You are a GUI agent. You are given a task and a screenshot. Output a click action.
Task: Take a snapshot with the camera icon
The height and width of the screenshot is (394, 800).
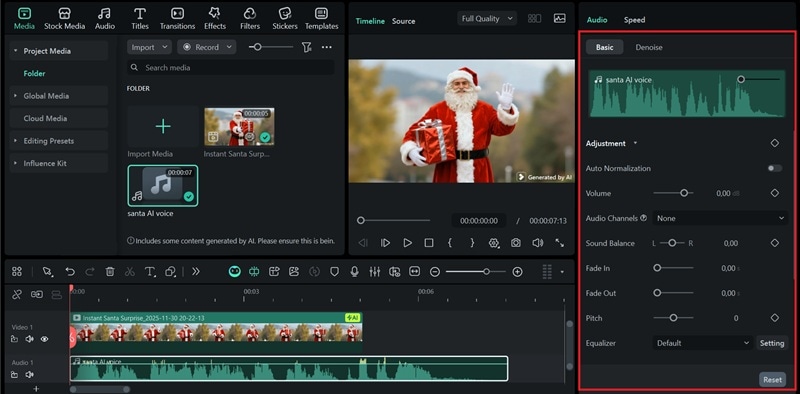pos(516,243)
